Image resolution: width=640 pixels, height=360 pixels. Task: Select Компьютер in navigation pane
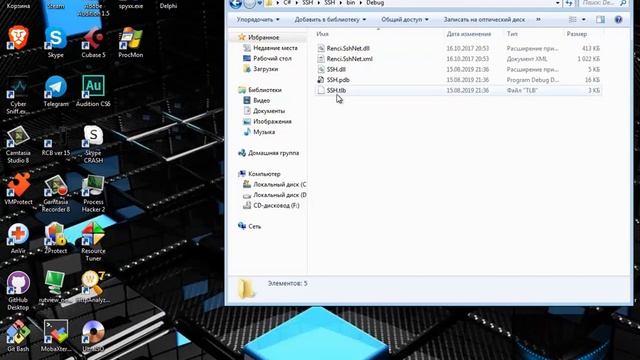(264, 174)
